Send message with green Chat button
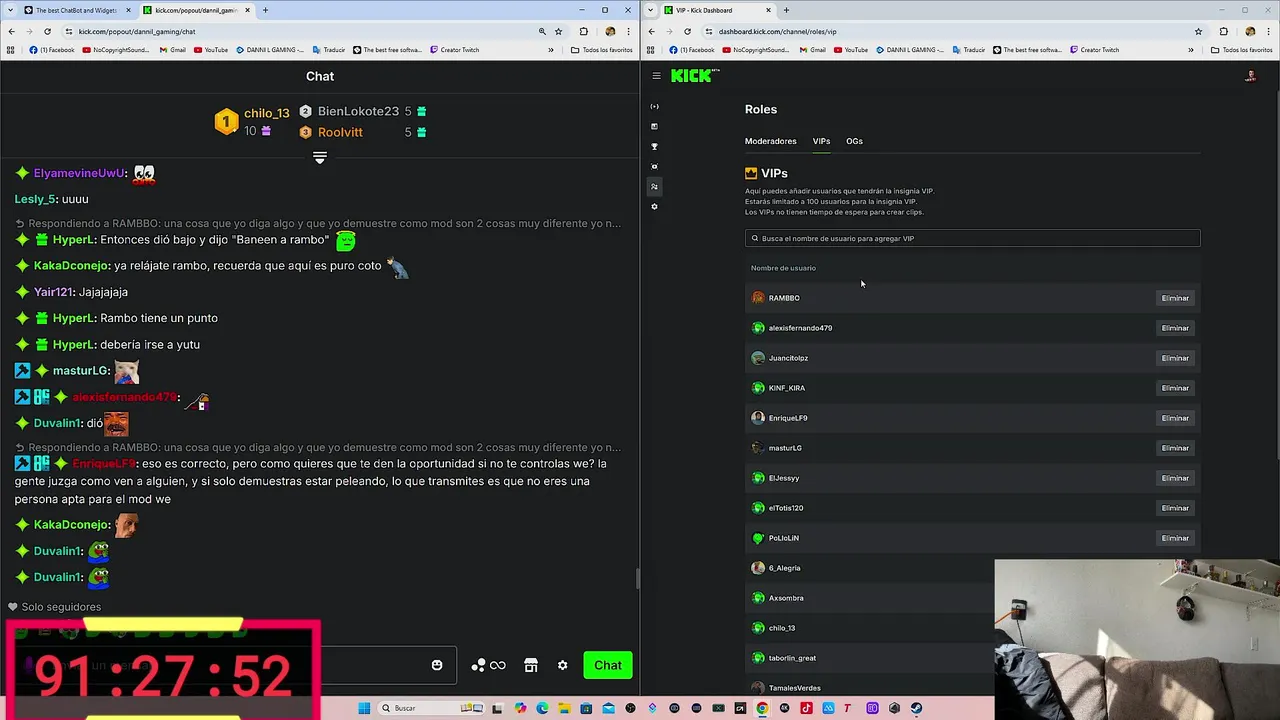This screenshot has width=1280, height=720. [x=608, y=665]
